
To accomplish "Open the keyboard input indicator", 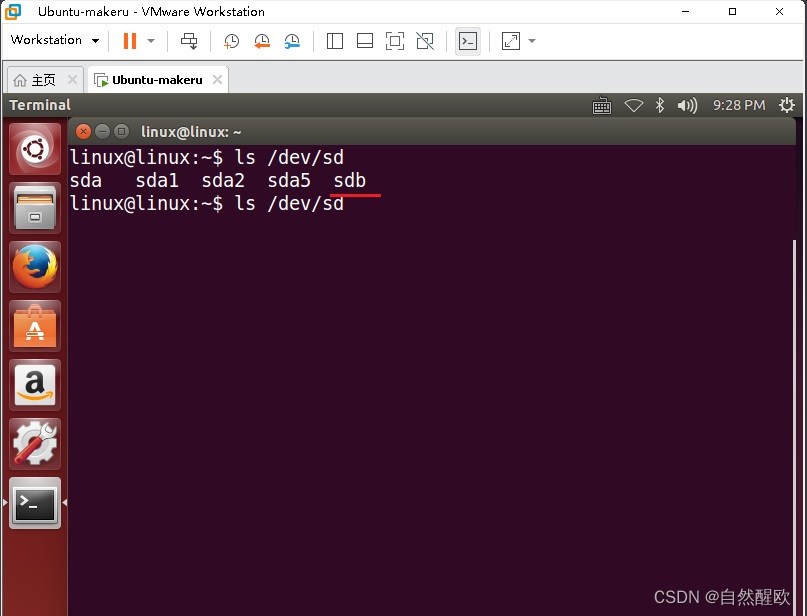I will pos(602,105).
